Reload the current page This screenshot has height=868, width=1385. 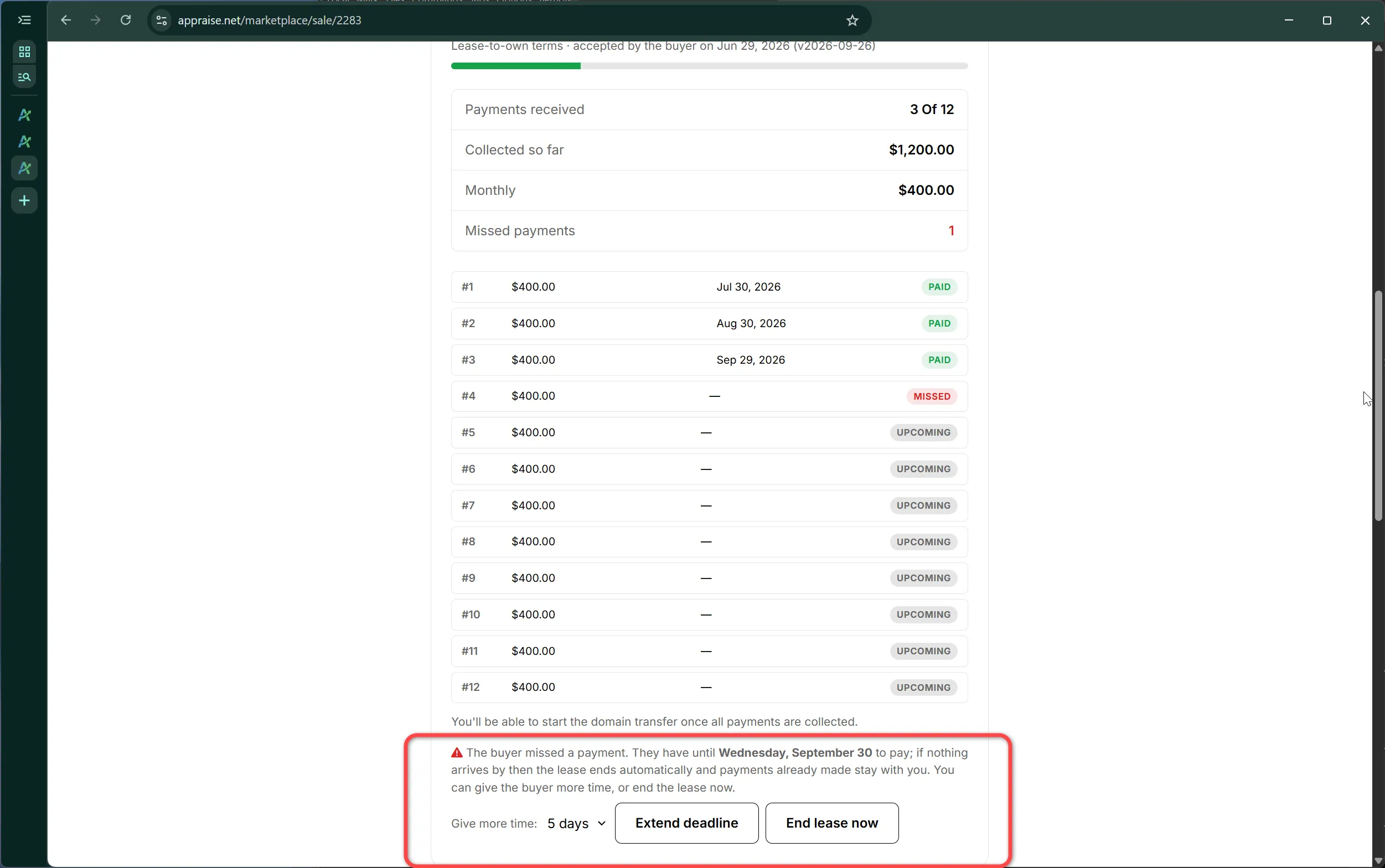125,20
